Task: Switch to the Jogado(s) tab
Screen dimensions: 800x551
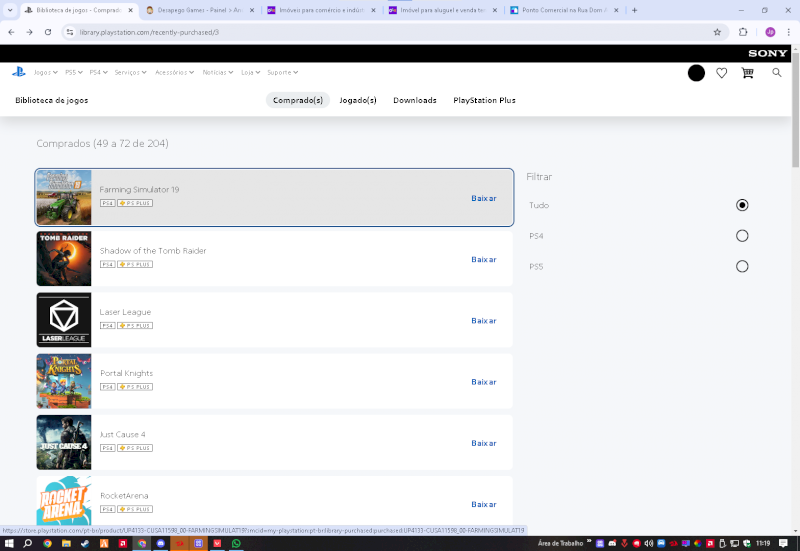Action: [358, 100]
